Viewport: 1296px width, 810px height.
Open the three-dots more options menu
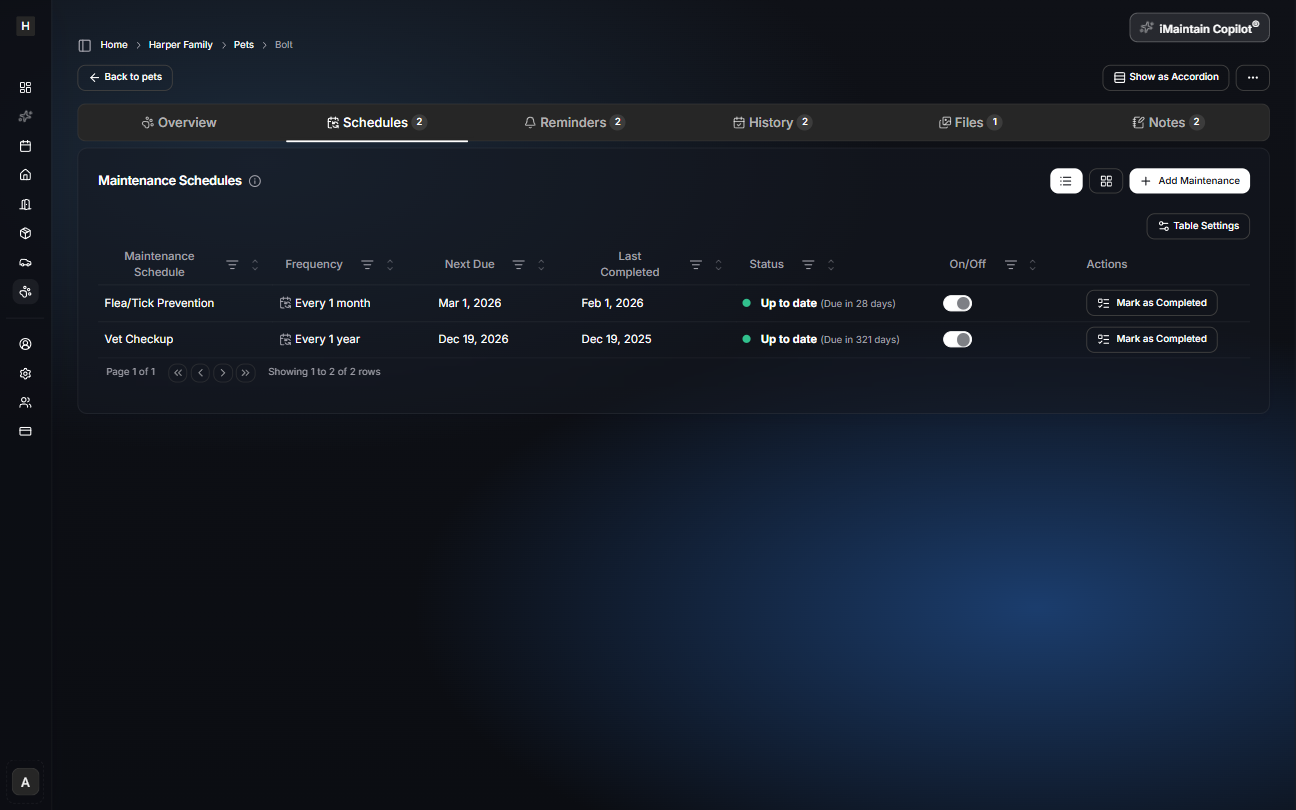[x=1252, y=78]
